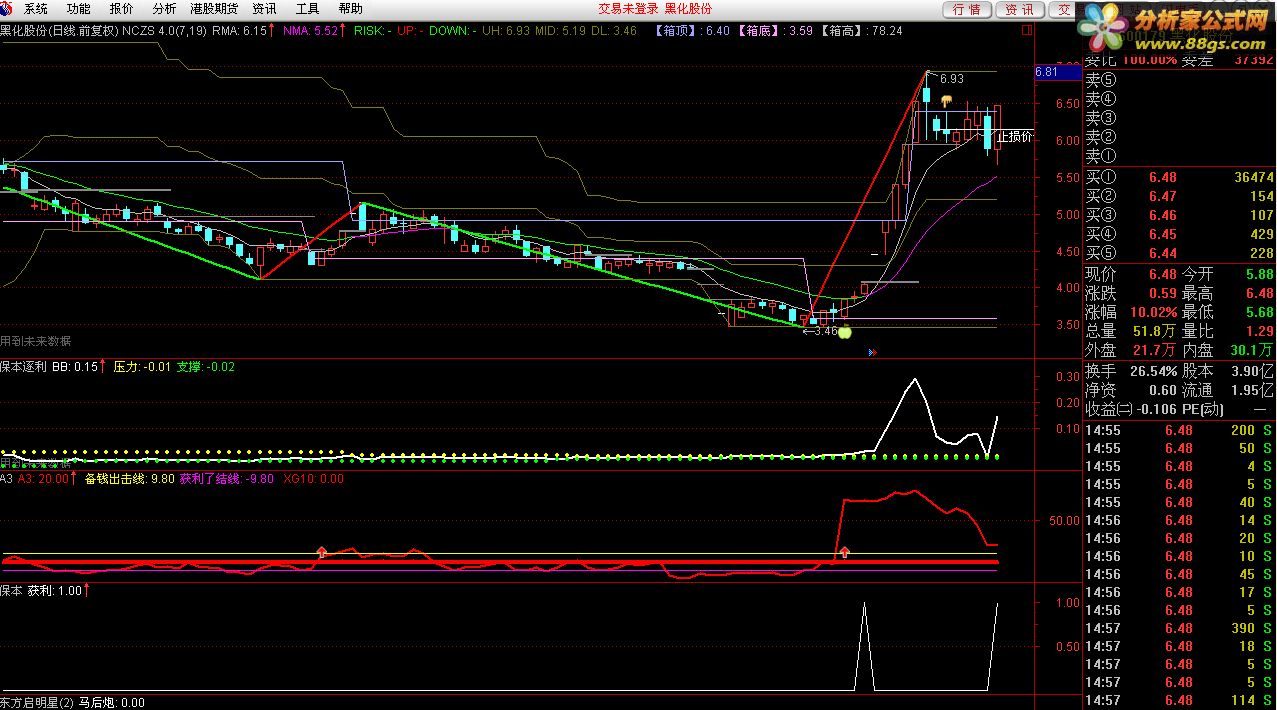The image size is (1277, 710).
Task: Click the 换手 26.54% turnover value
Action: click(x=1132, y=371)
